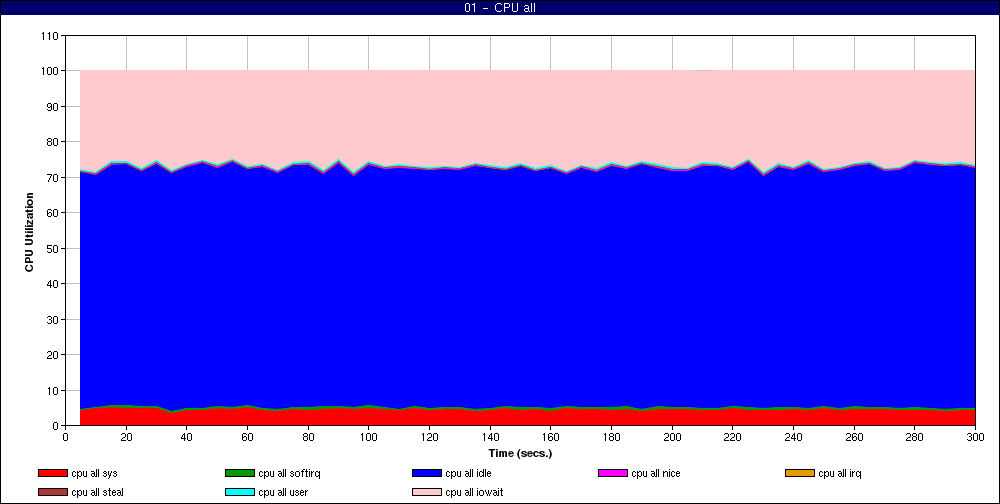Image resolution: width=1000 pixels, height=504 pixels.
Task: Click the 20 tick label on time axis
Action: point(126,437)
